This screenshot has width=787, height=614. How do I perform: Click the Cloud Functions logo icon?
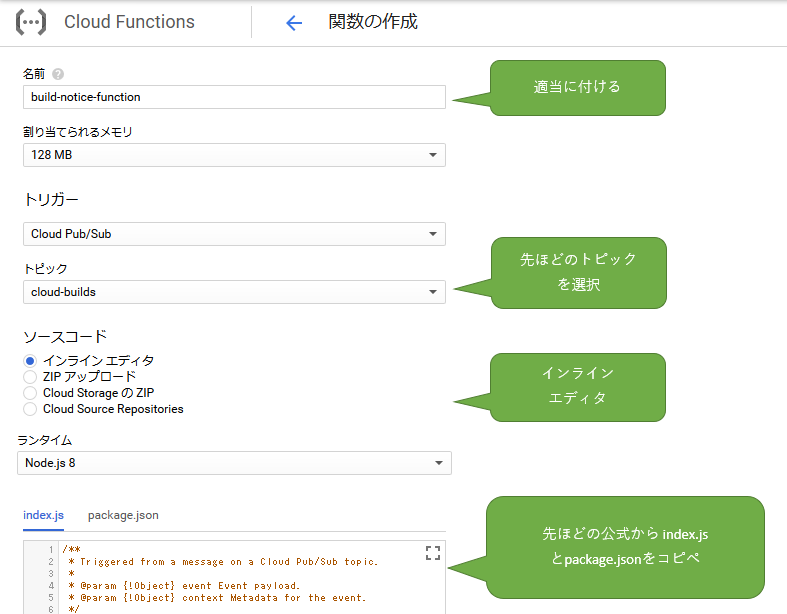click(31, 22)
